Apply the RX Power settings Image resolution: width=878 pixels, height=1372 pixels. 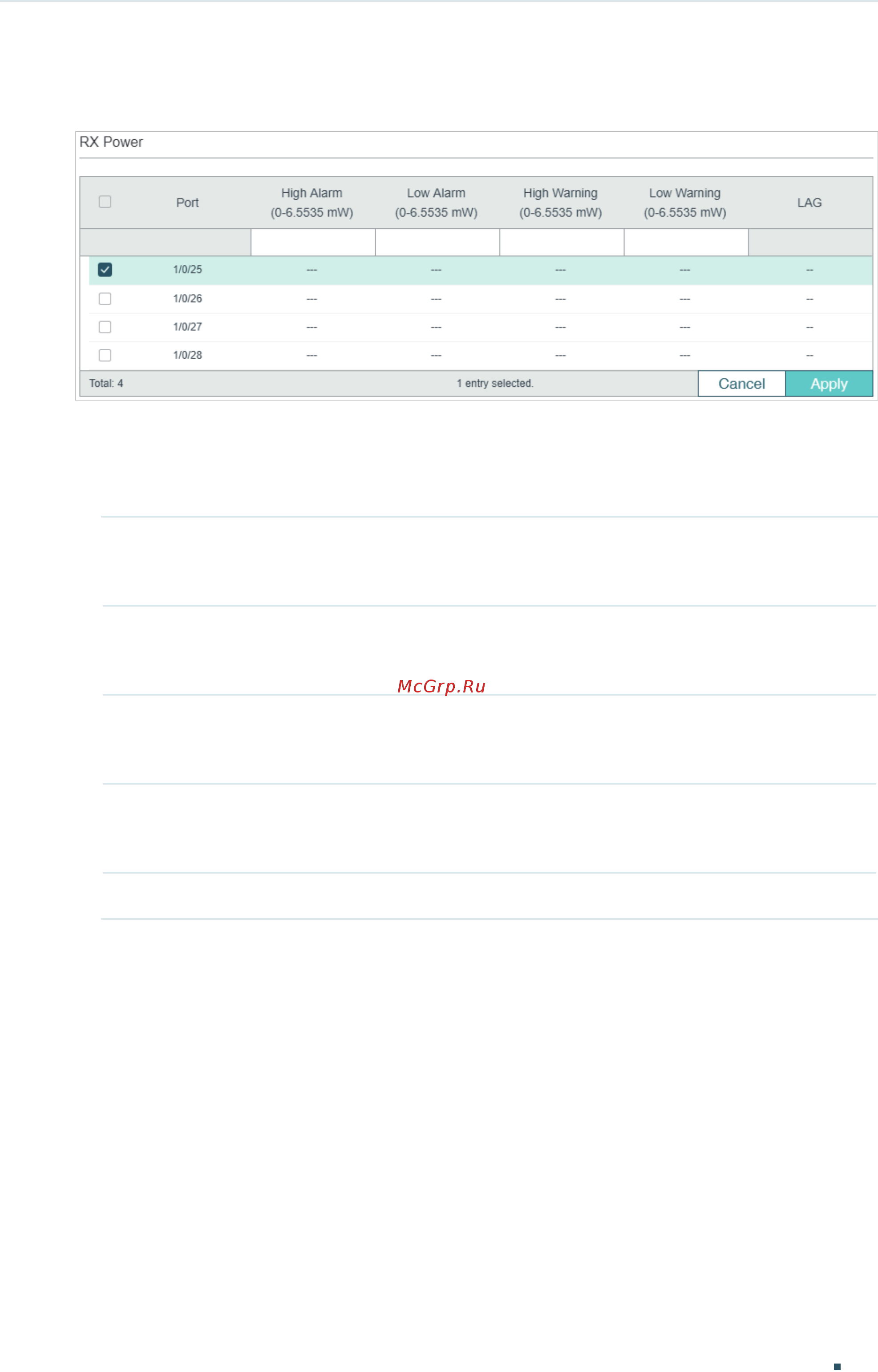(829, 384)
